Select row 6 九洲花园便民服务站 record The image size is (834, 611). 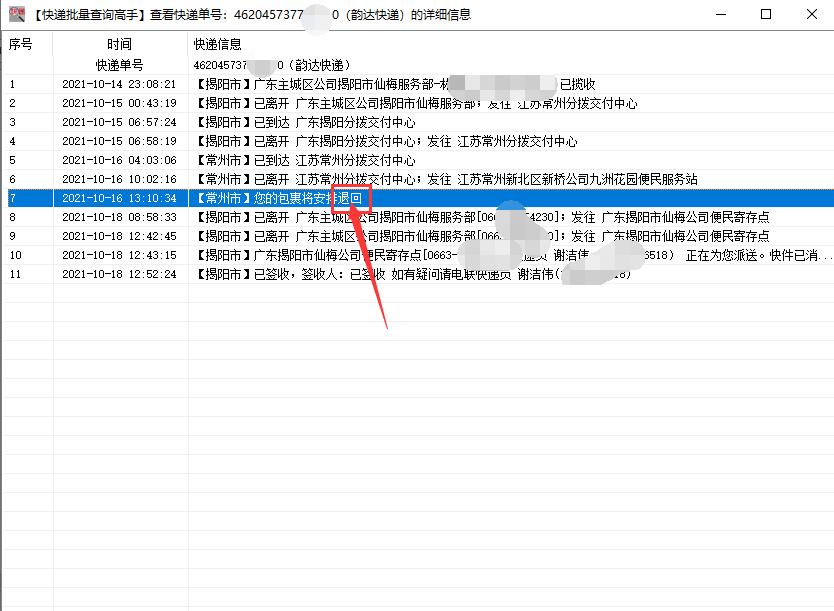[x=300, y=178]
